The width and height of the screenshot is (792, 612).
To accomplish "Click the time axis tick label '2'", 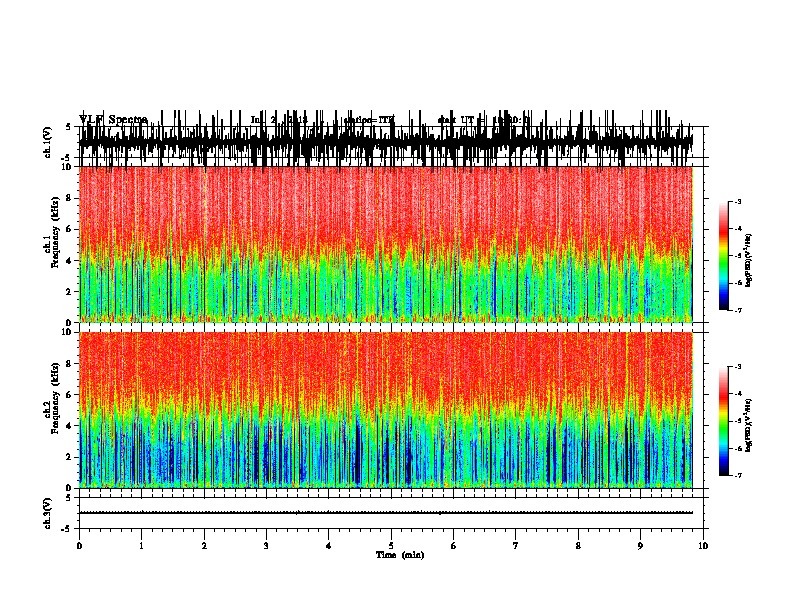I will tap(204, 546).
